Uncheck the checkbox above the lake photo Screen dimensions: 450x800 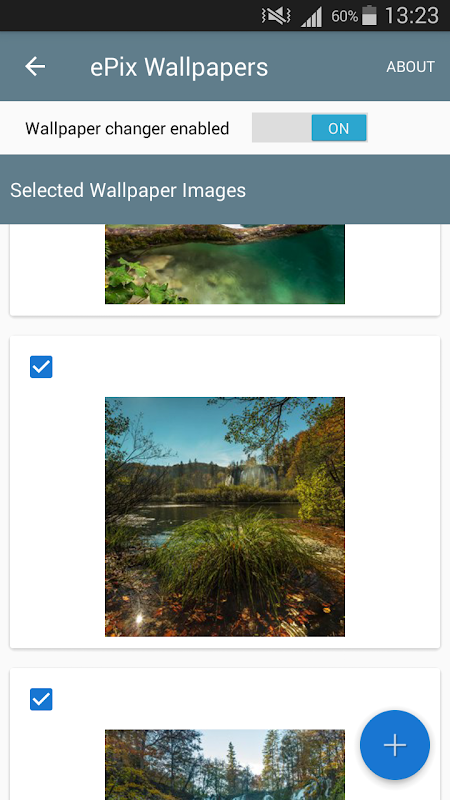pos(41,367)
